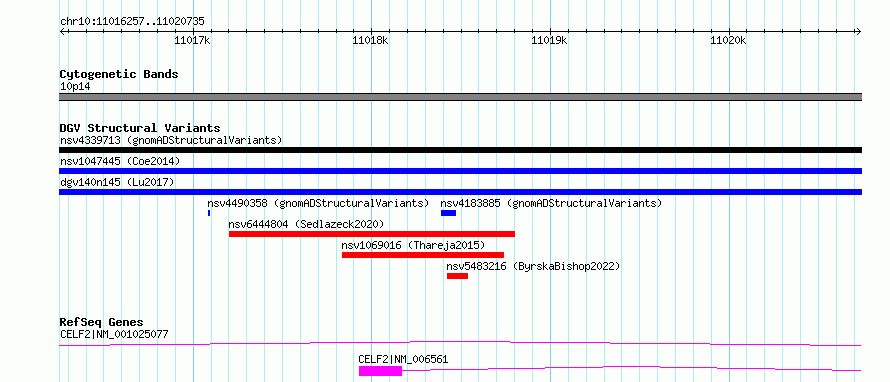Click the nsv1069016 (Thareja2015) label
The width and height of the screenshot is (890, 382).
click(x=413, y=245)
